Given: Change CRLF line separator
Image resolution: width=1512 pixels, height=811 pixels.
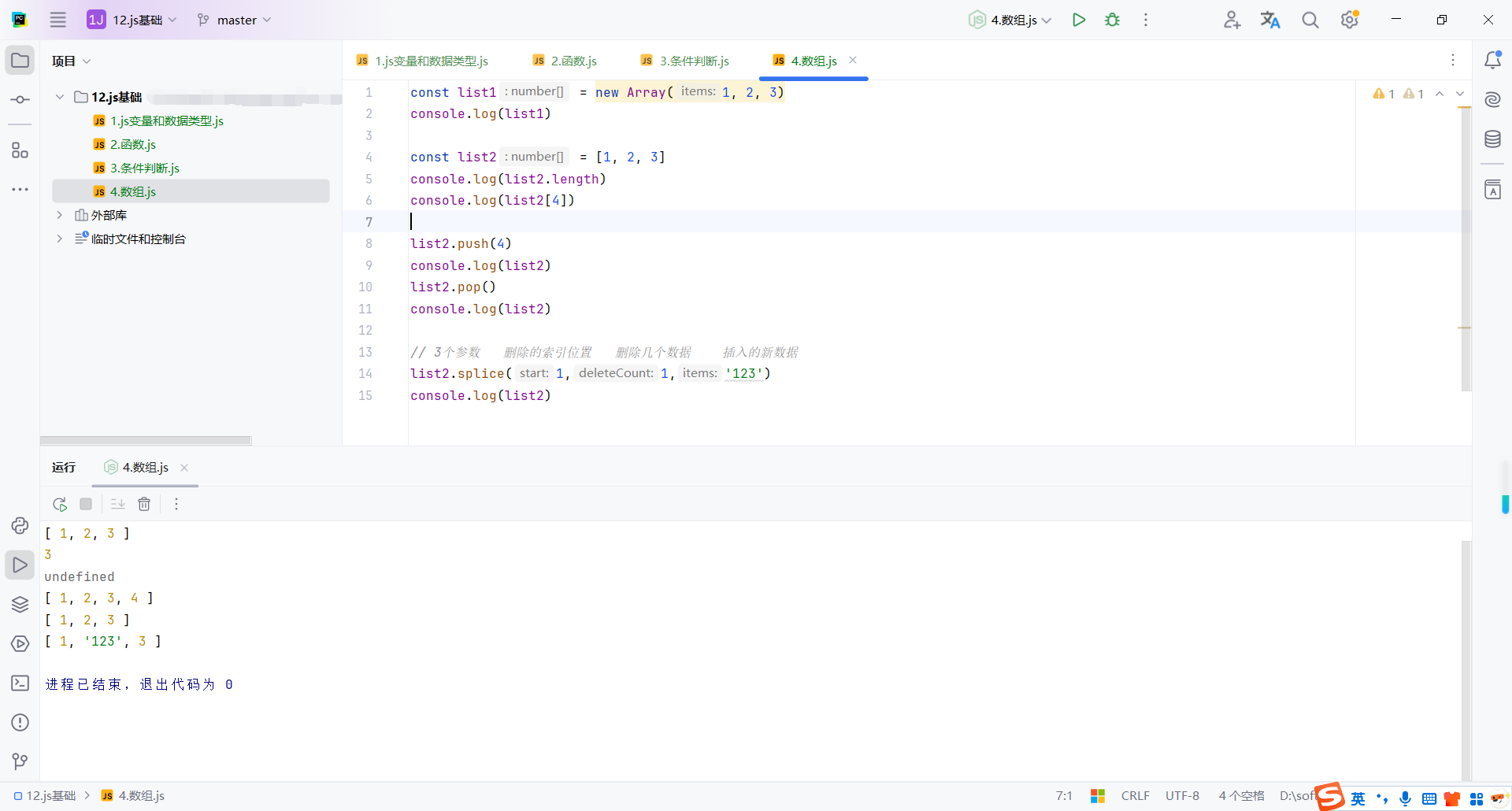Looking at the screenshot, I should [x=1135, y=796].
